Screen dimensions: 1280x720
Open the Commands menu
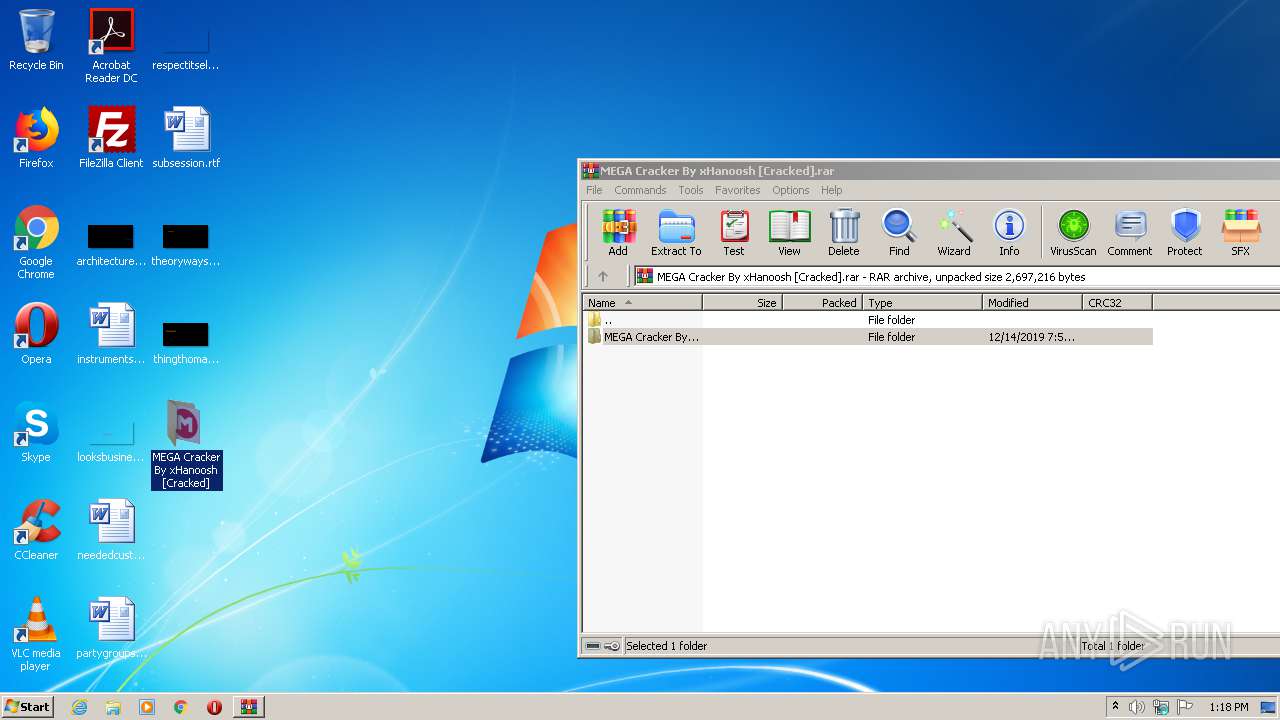[x=640, y=190]
